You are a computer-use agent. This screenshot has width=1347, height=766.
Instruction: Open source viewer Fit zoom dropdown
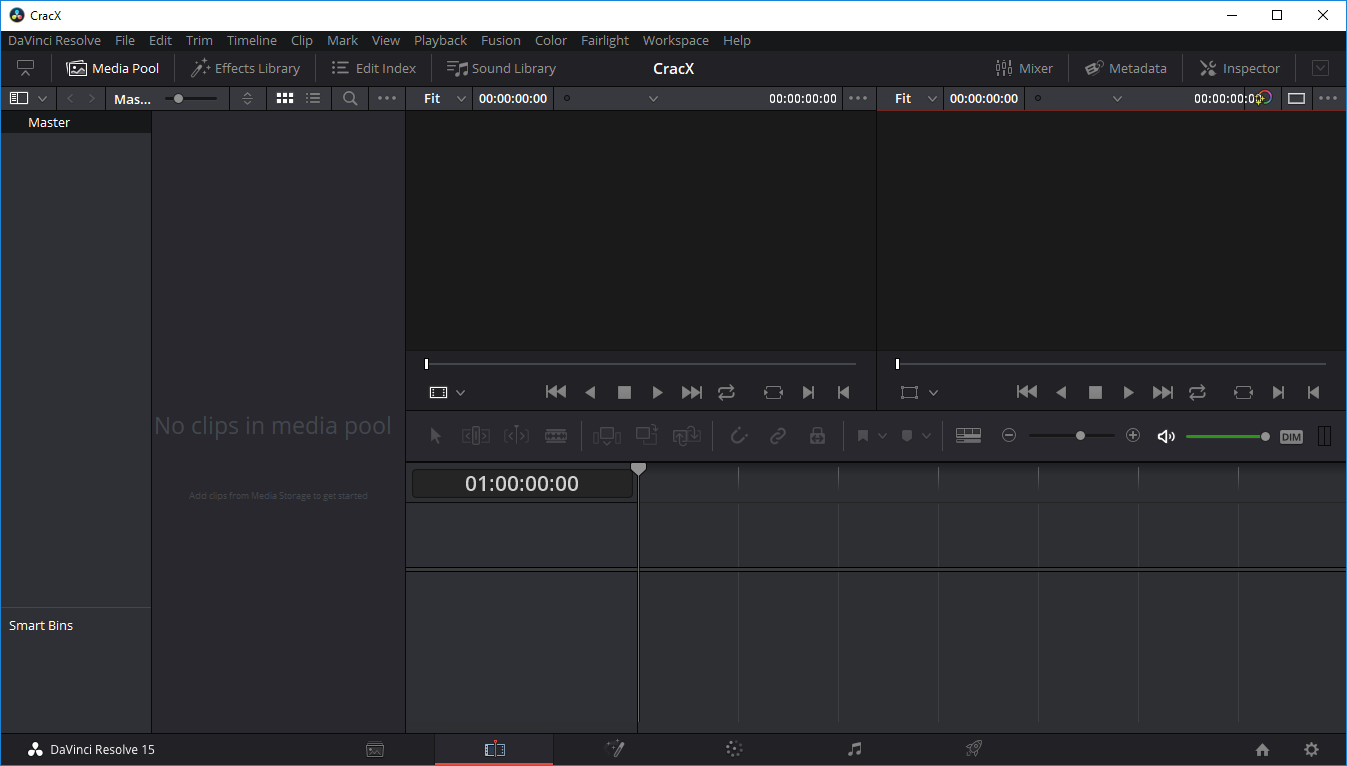pos(445,98)
